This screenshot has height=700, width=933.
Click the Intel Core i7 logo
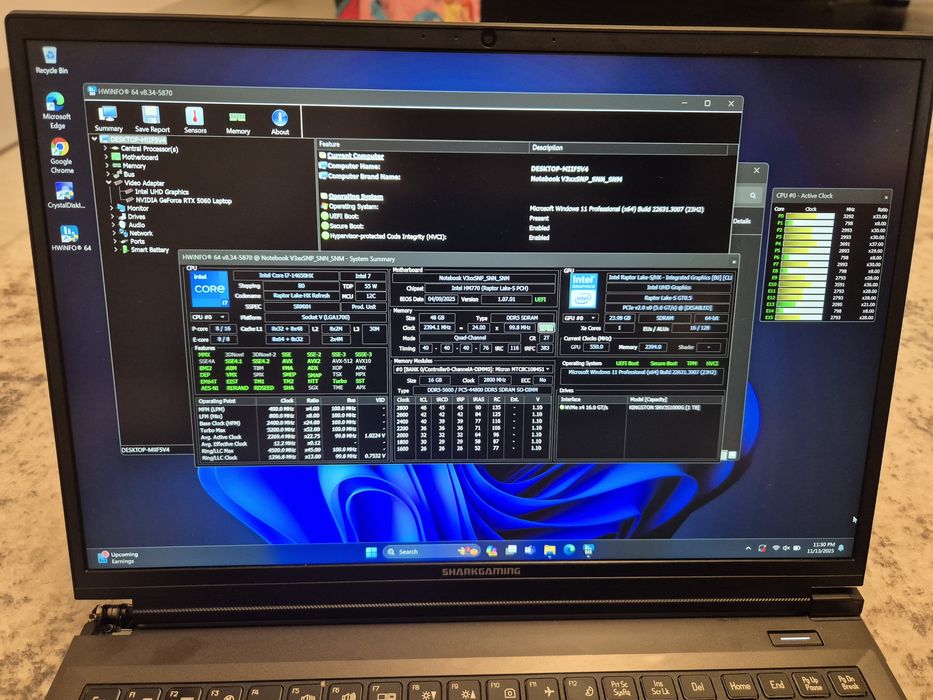click(x=209, y=289)
